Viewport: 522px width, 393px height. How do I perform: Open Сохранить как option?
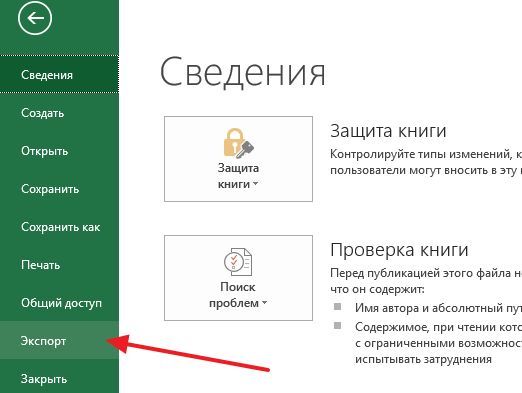tap(59, 227)
